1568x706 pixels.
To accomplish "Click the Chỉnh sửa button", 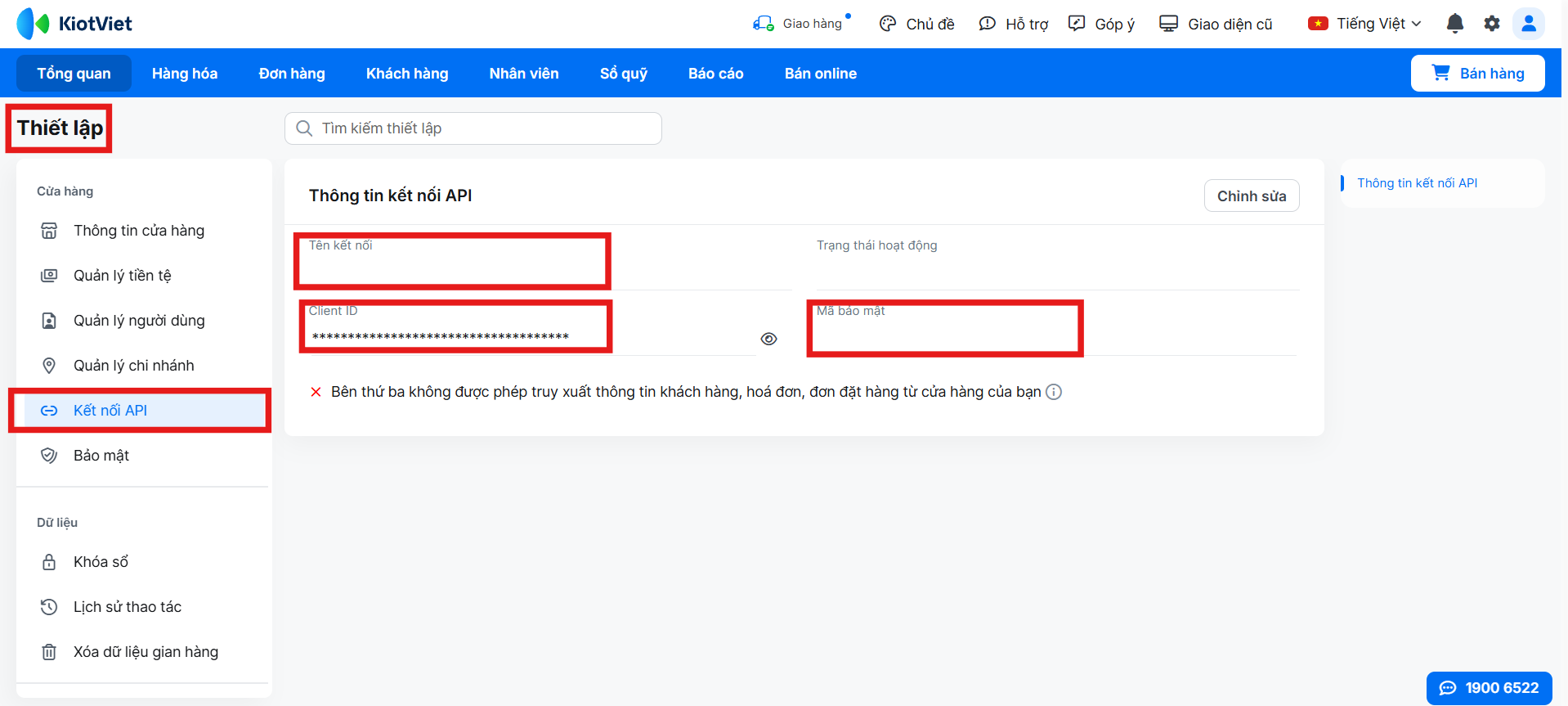I will 1252,196.
